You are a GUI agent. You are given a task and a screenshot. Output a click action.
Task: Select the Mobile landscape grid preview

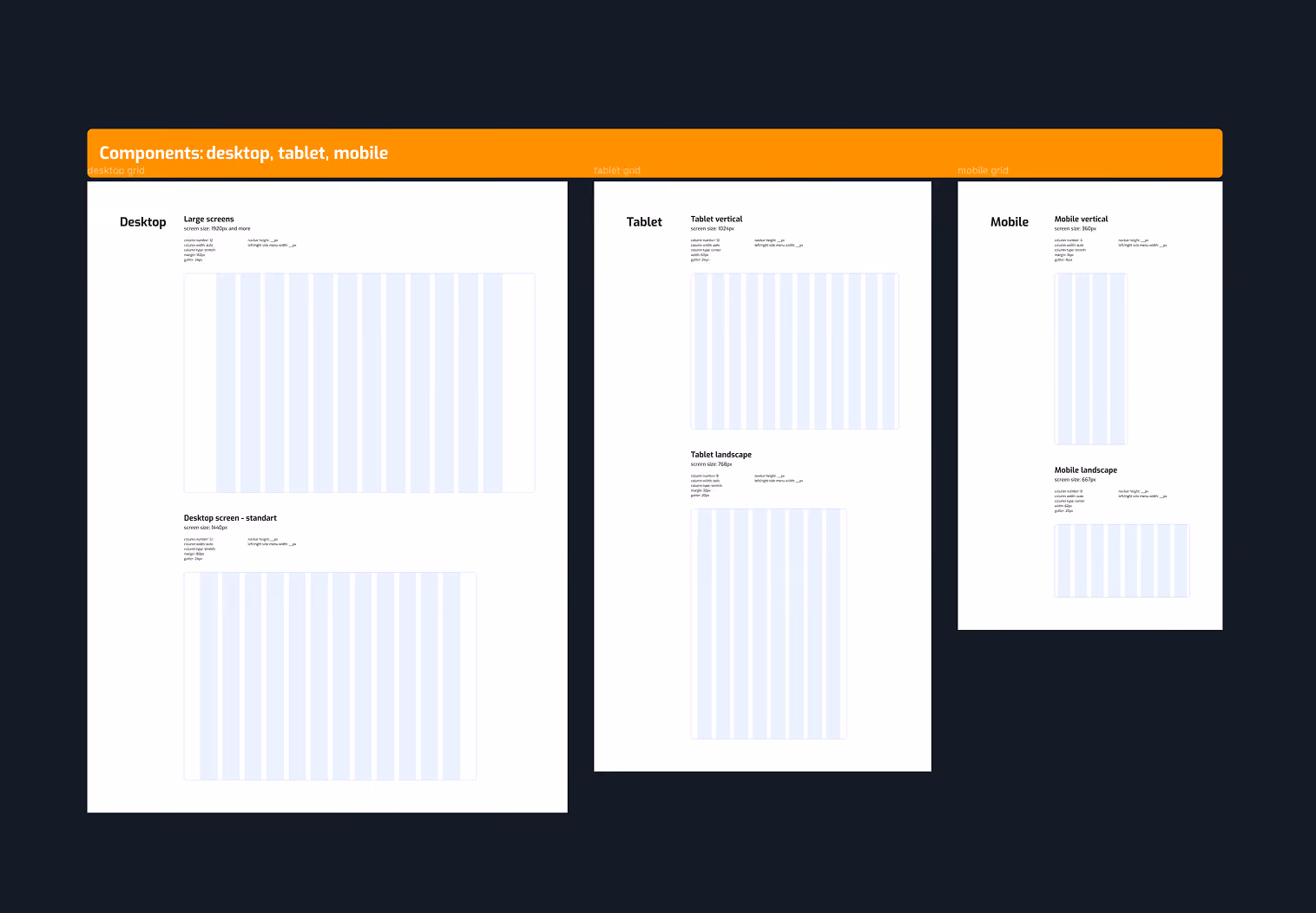pos(1122,561)
